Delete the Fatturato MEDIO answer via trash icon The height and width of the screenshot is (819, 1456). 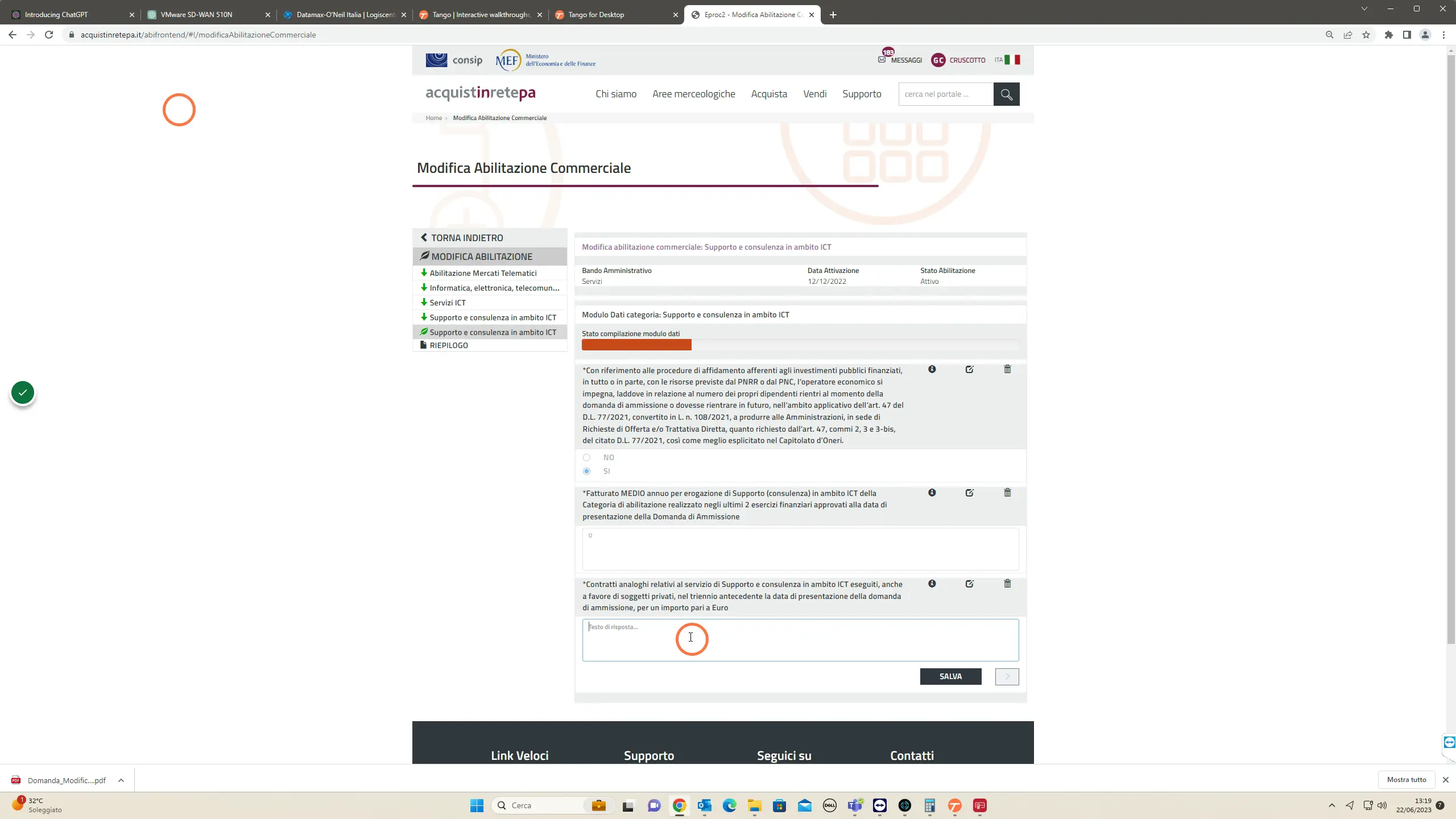1007,493
